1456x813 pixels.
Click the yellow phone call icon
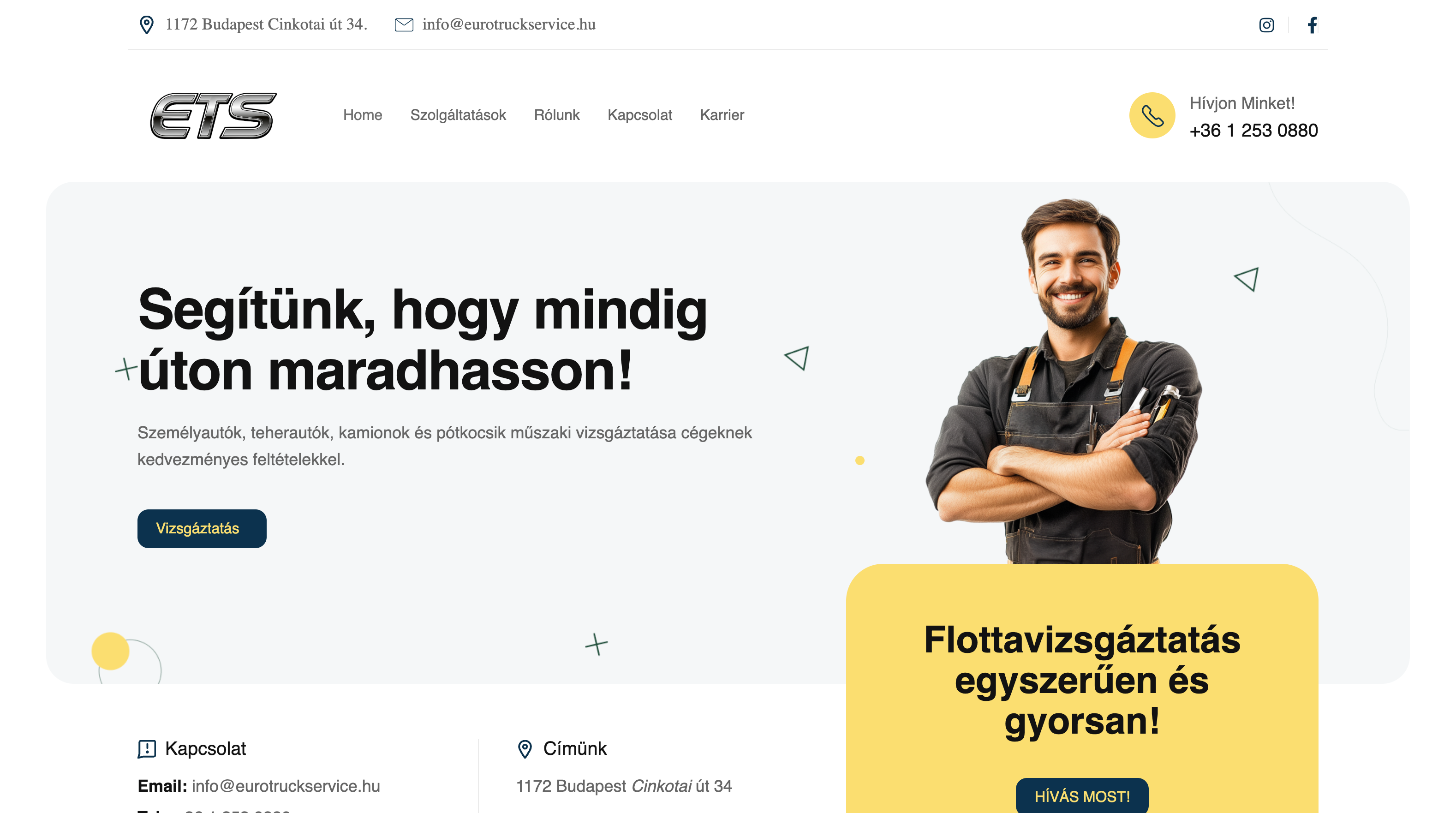(1152, 115)
